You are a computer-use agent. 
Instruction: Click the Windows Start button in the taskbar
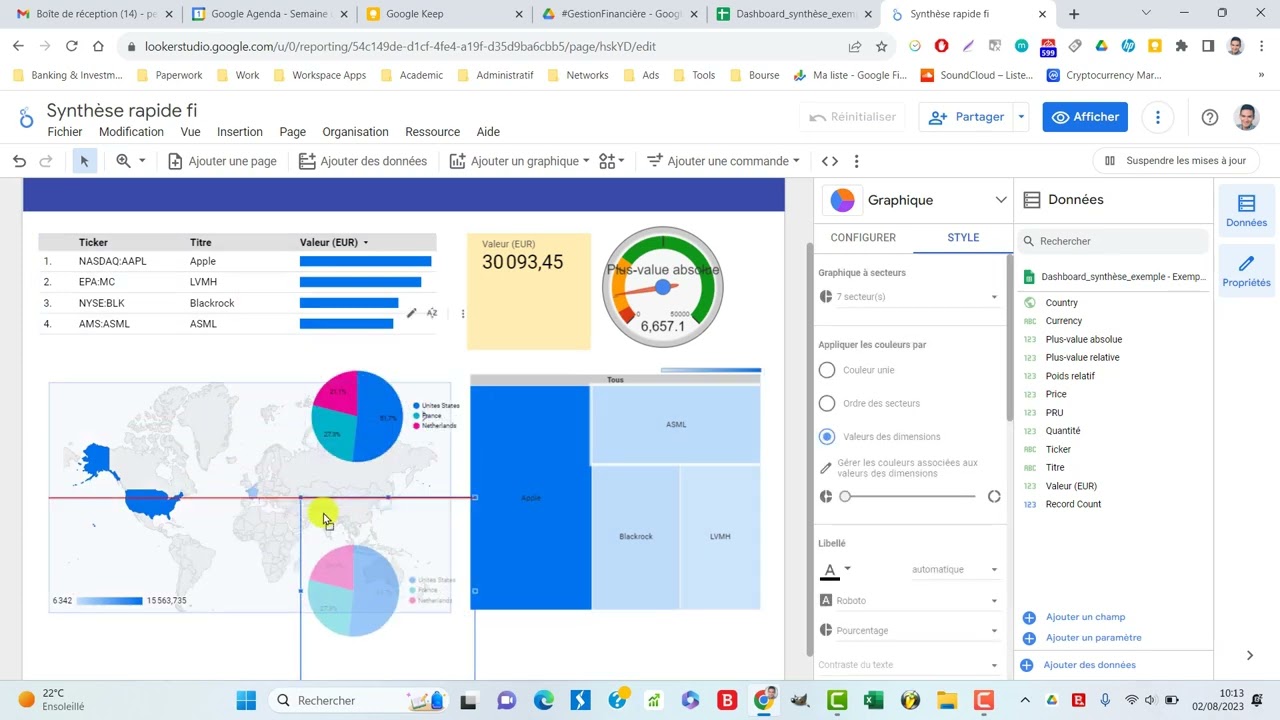click(x=246, y=700)
